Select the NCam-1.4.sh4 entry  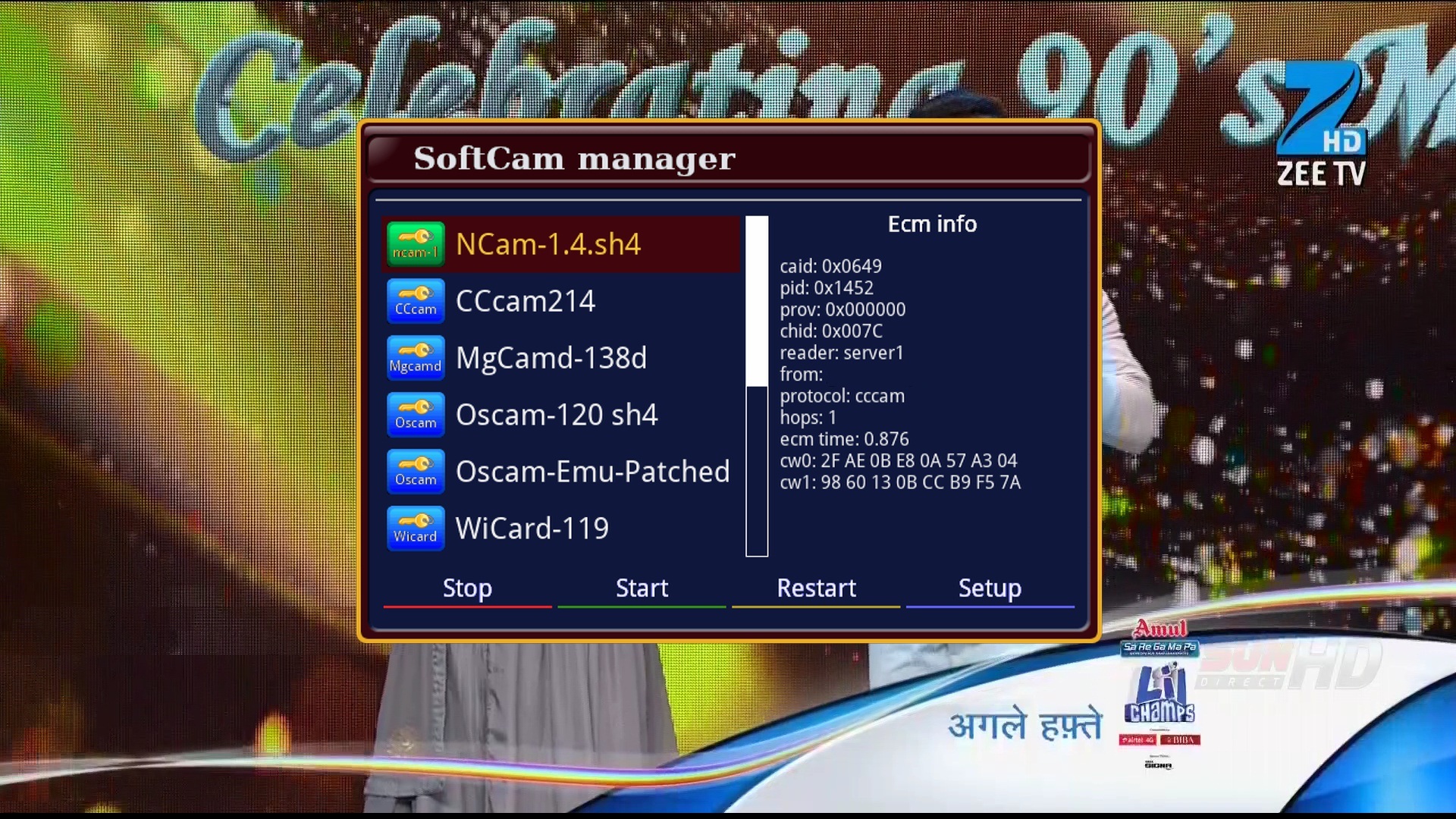tap(548, 244)
